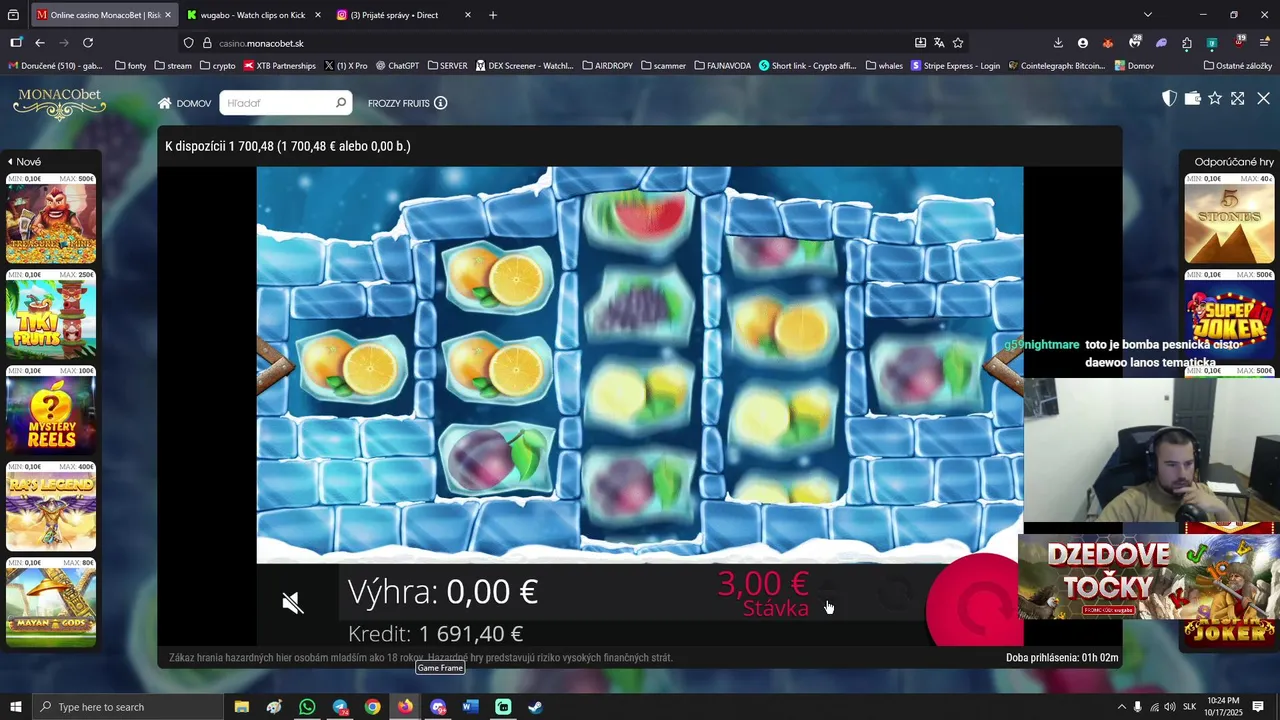Open Mayan Gods game thumbnail
The image size is (1280, 720).
pos(51,603)
